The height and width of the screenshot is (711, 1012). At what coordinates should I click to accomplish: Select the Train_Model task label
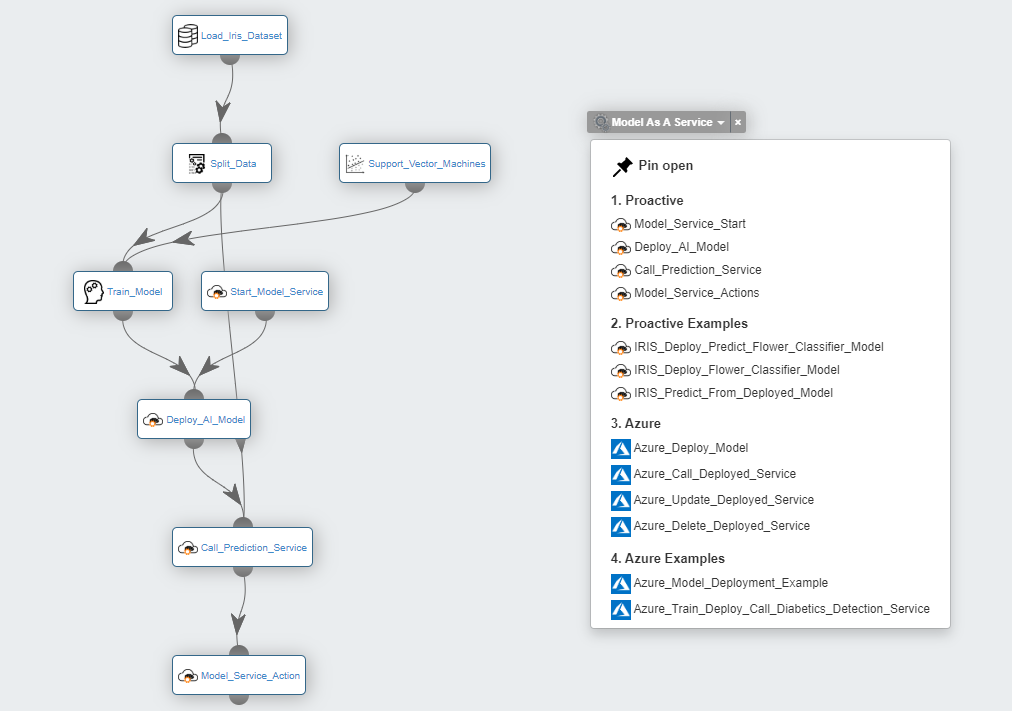134,292
